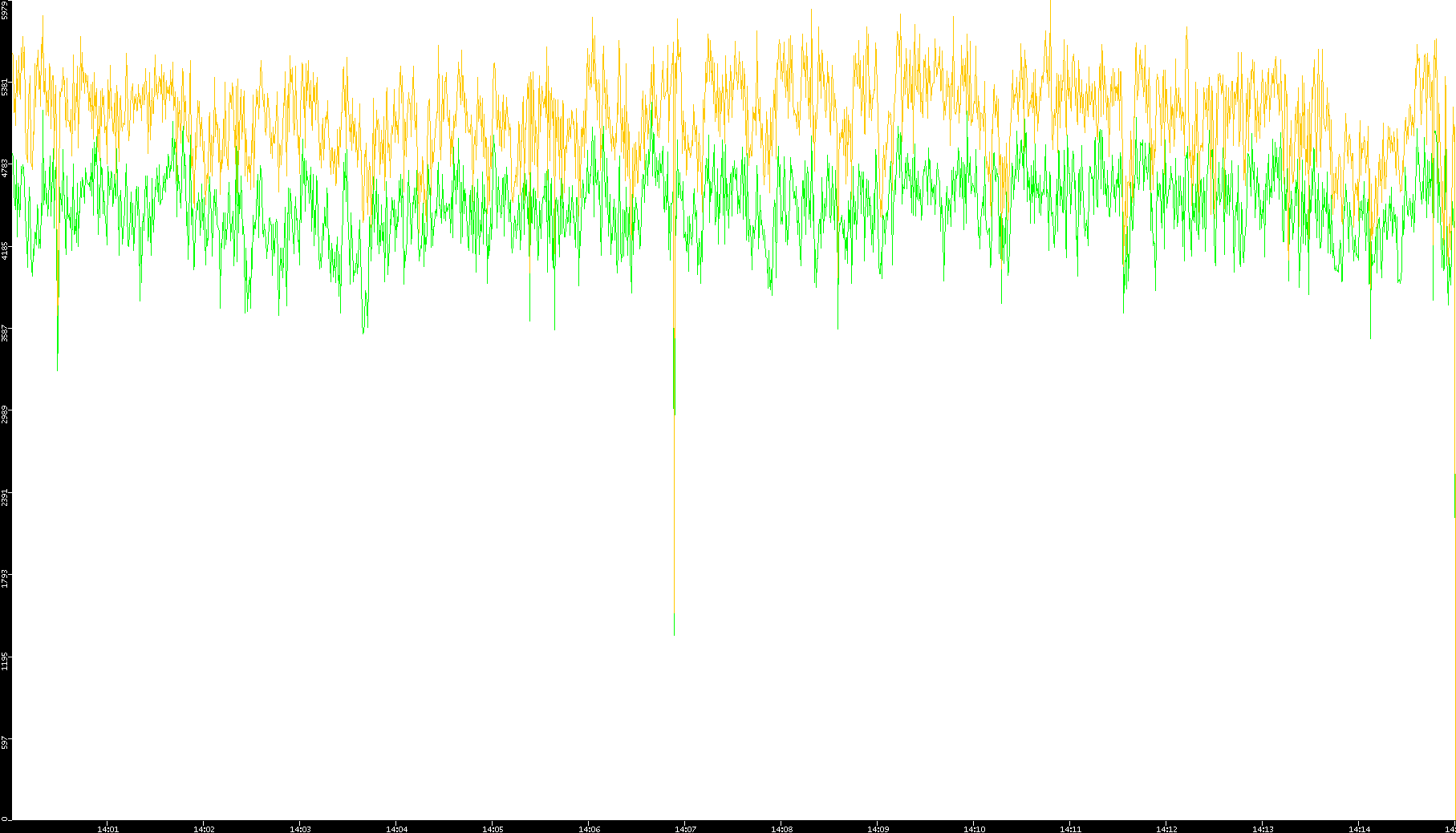Select the 14:07 time axis label
This screenshot has width=1456, height=833.
685,829
